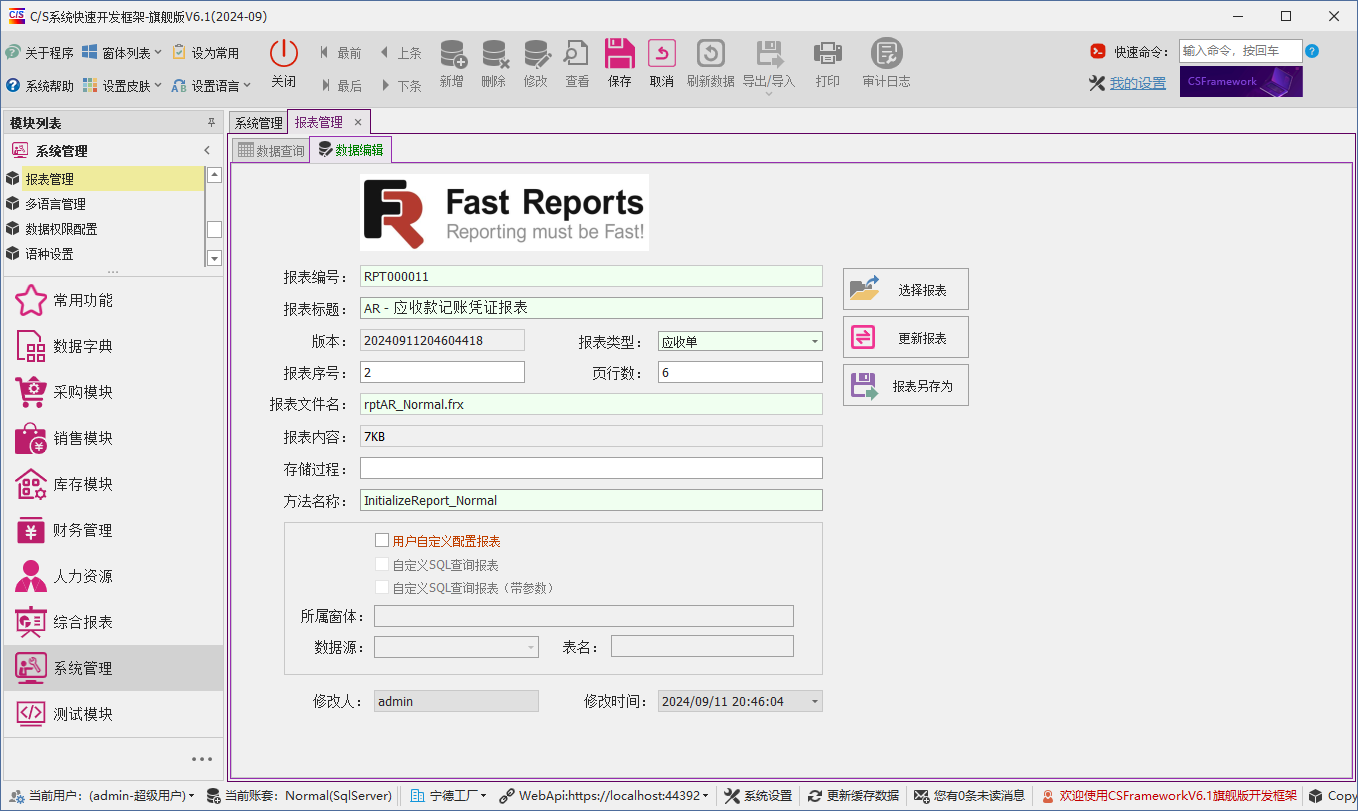Expand the 窗体列表 window list dropdown

point(121,53)
